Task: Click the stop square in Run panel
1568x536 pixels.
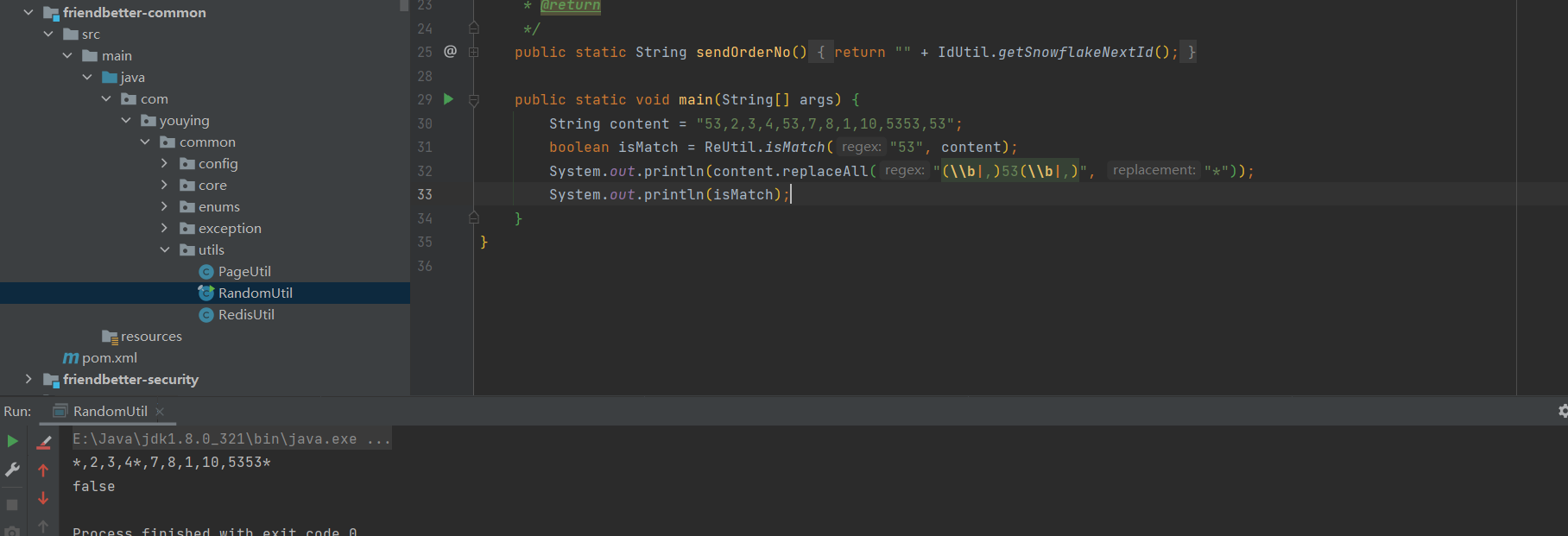Action: pos(12,504)
